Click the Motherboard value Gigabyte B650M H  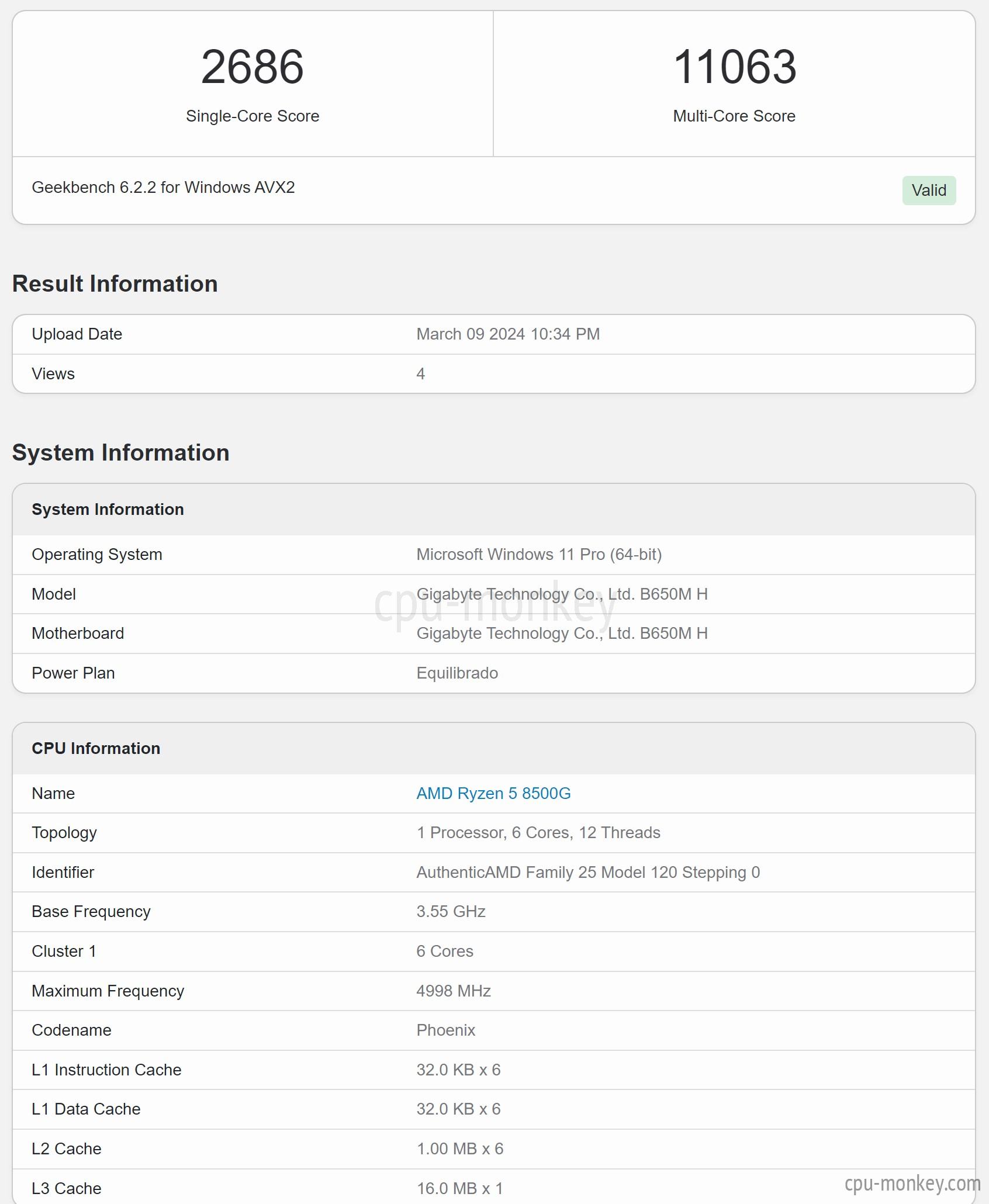click(562, 634)
